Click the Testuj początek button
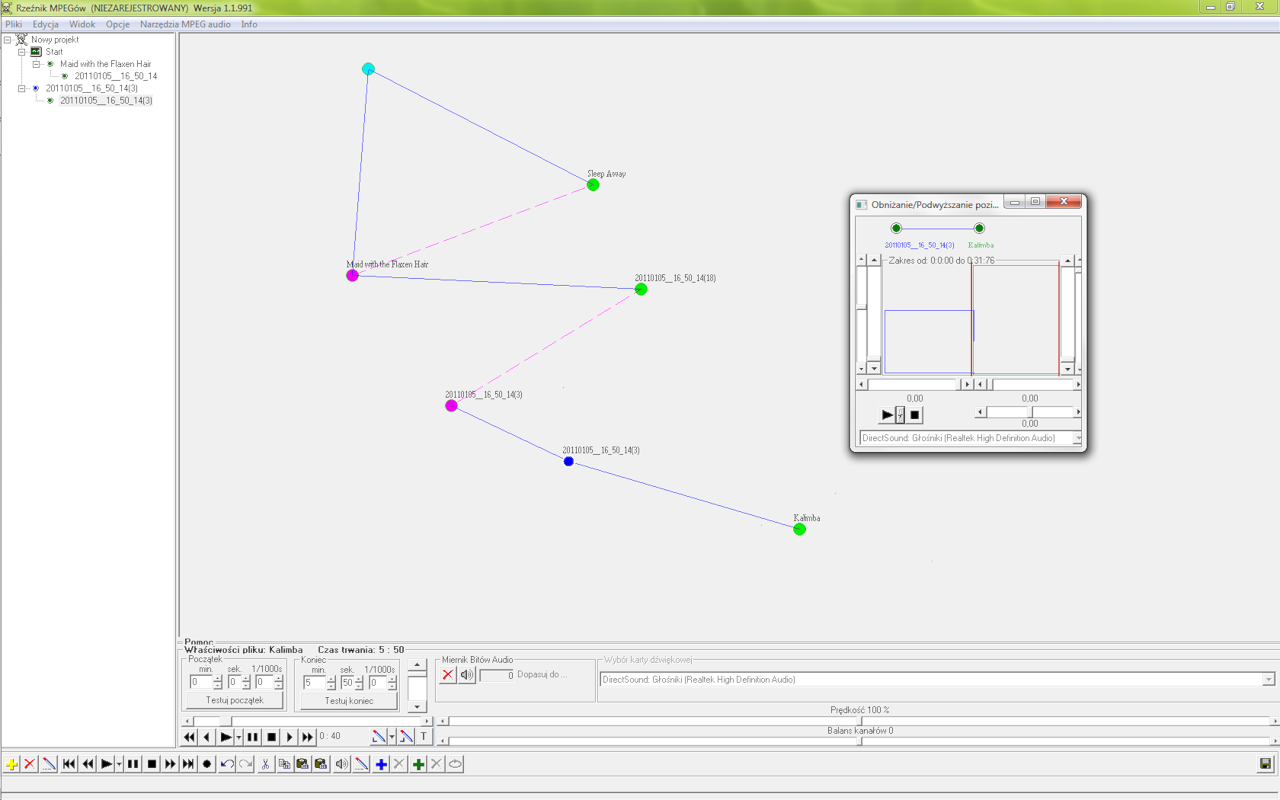1280x800 pixels. pyautogui.click(x=234, y=701)
